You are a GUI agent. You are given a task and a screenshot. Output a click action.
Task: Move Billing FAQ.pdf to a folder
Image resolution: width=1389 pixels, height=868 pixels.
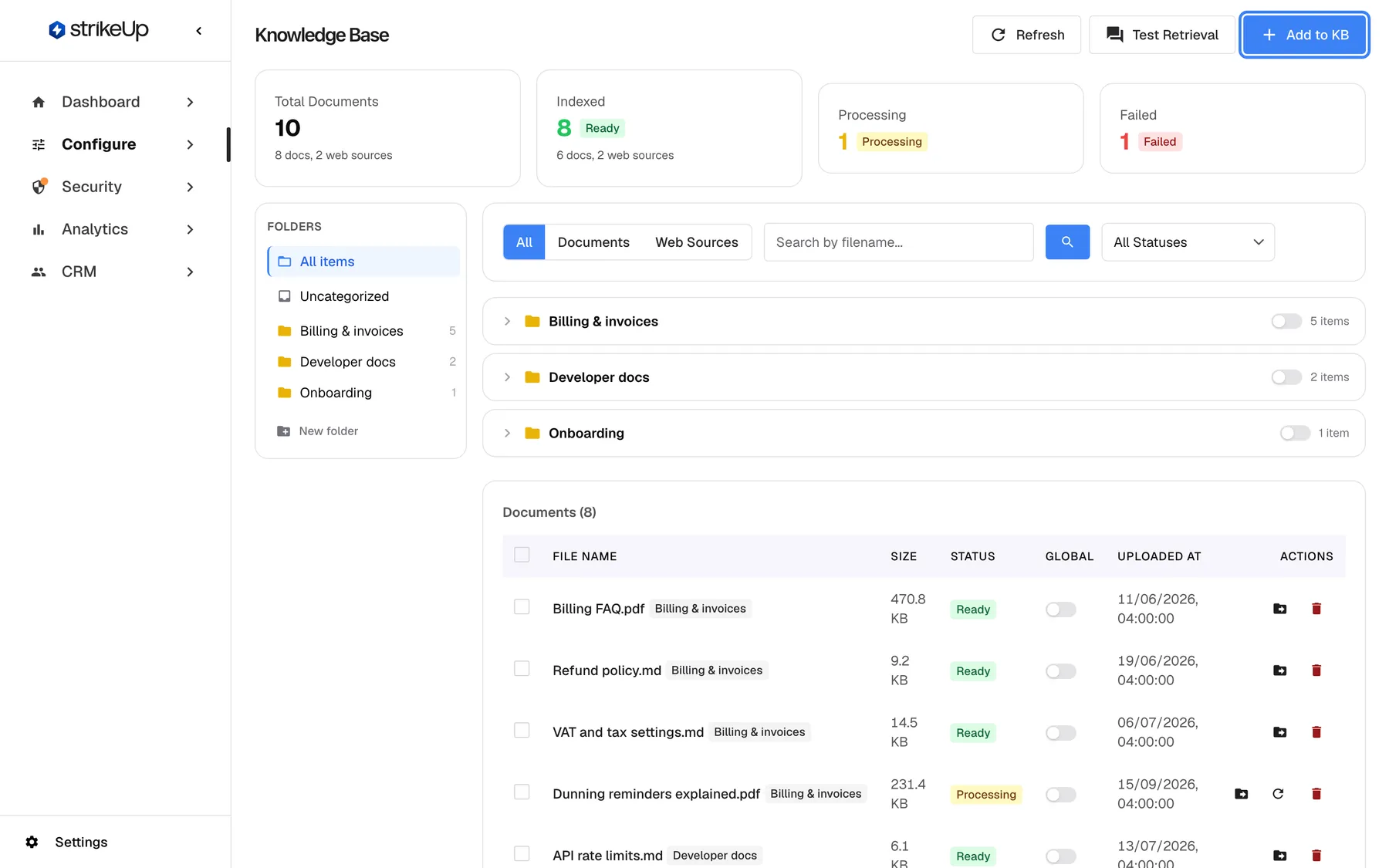tap(1279, 609)
